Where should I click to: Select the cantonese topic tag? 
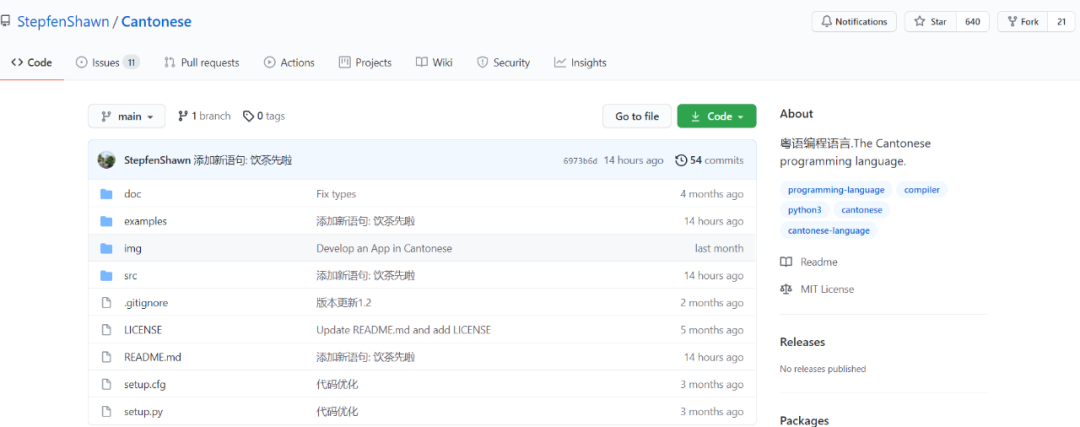pyautogui.click(x=862, y=210)
